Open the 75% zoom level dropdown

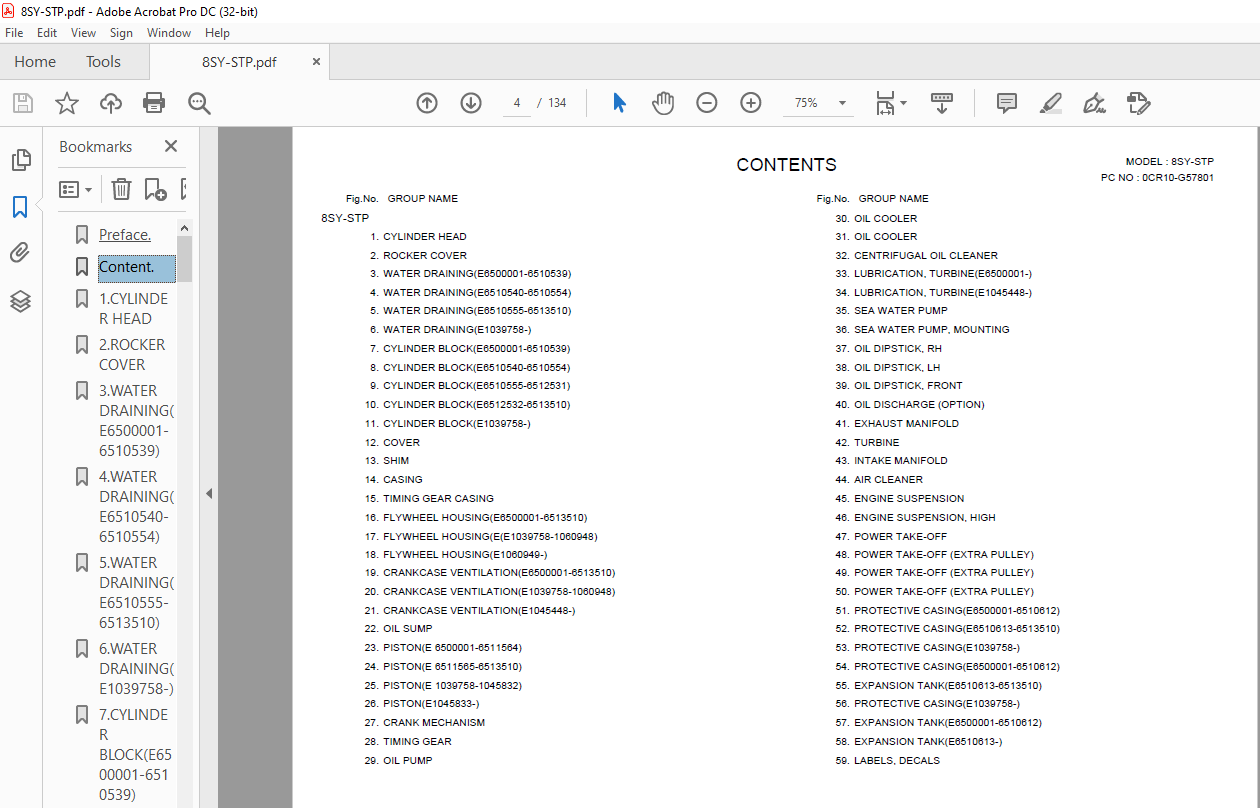[816, 103]
